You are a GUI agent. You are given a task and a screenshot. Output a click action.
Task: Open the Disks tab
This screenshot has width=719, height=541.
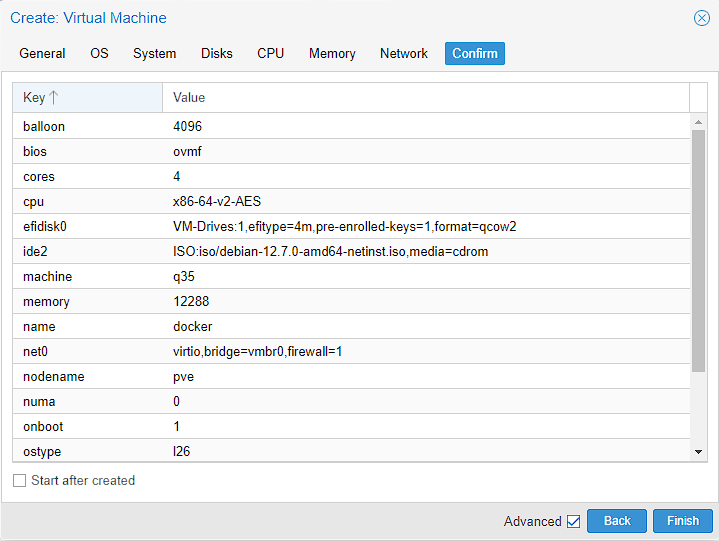[216, 54]
